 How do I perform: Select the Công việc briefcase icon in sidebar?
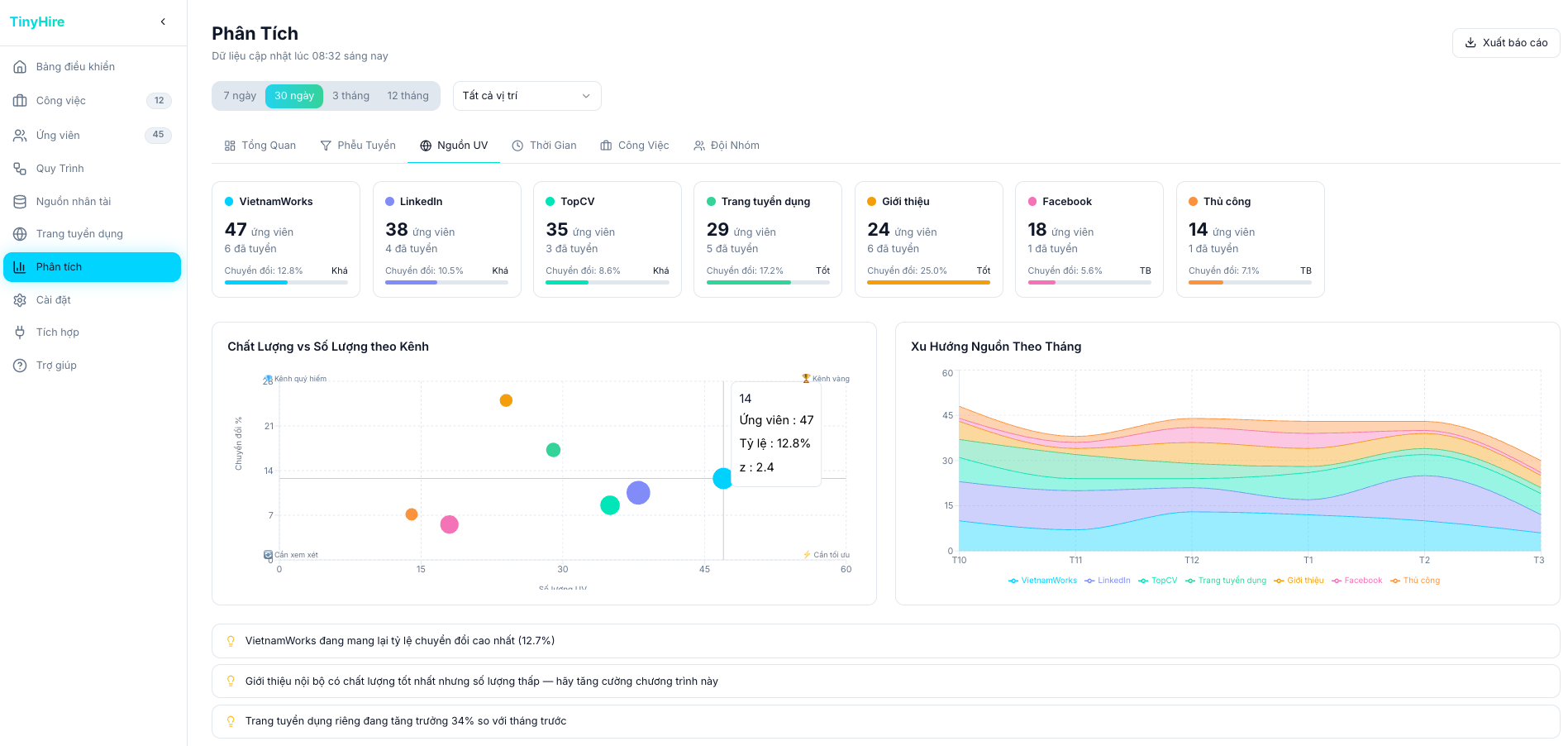20,100
